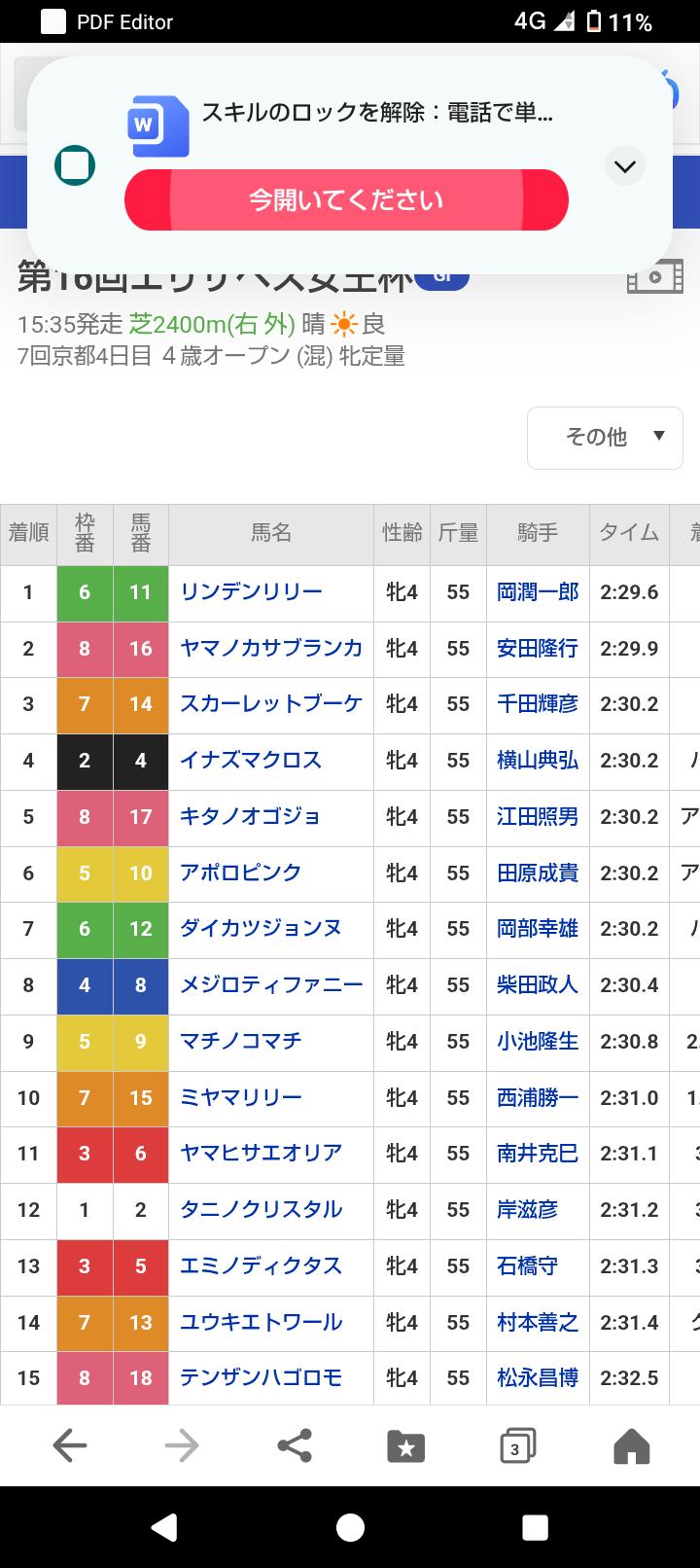700x1568 pixels.
Task: Open the その他 dropdown menu
Action: 605,438
